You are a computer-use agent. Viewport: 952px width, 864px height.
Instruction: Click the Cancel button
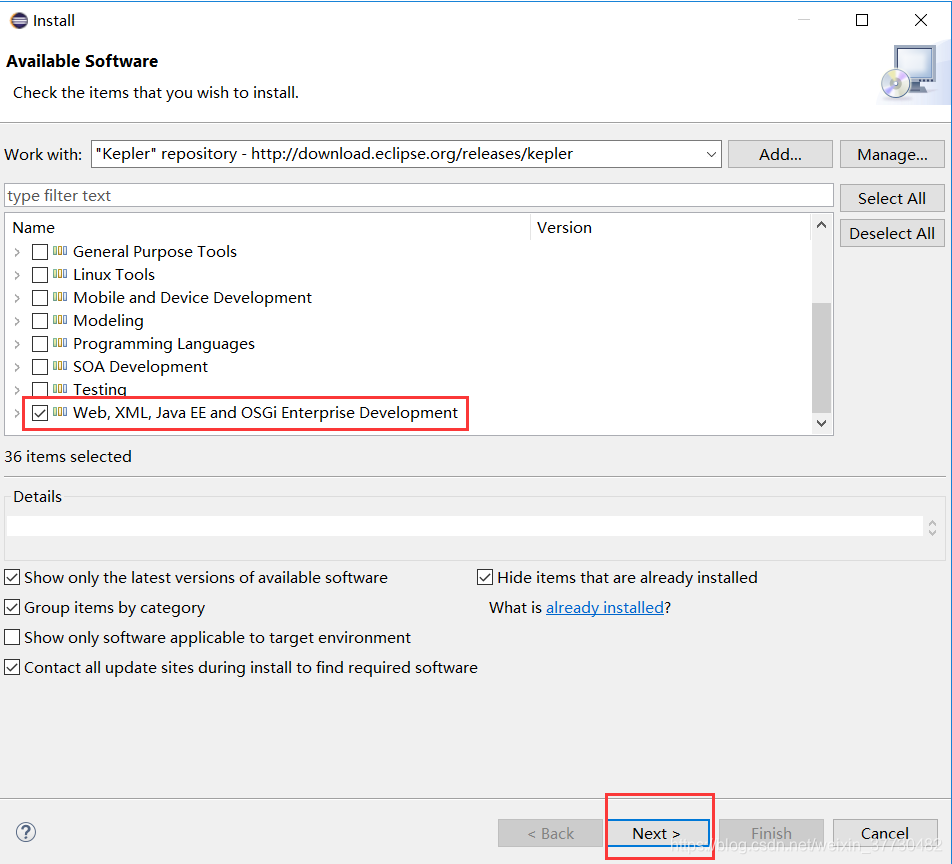tap(885, 833)
